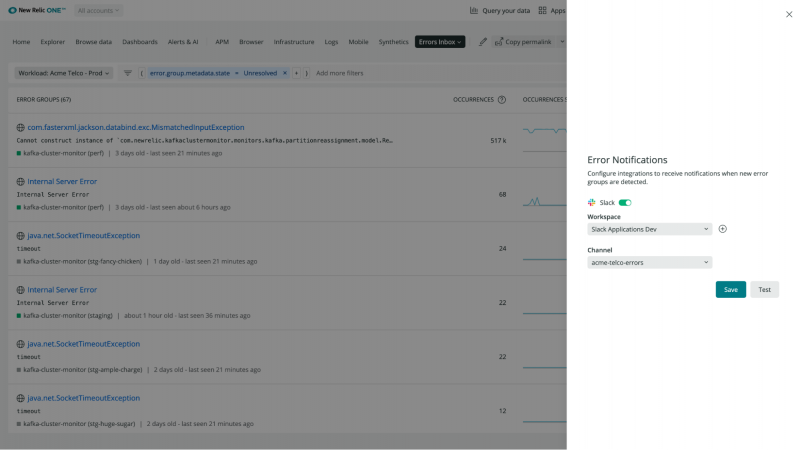Open the Dashboards tab
The width and height of the screenshot is (800, 450).
(x=140, y=42)
